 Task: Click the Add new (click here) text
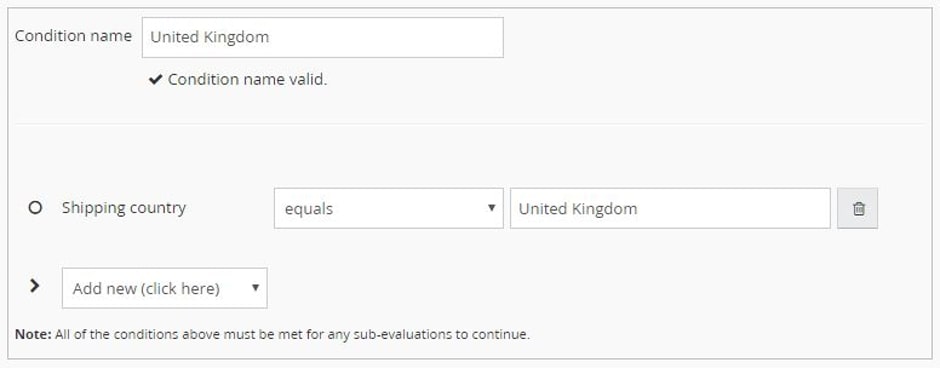(146, 289)
